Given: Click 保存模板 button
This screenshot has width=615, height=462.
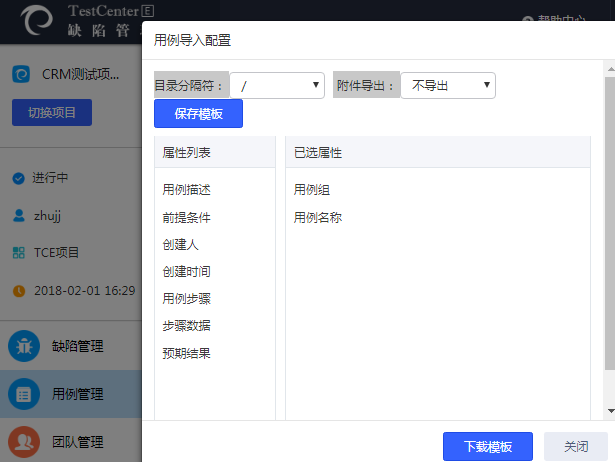Looking at the screenshot, I should (198, 114).
